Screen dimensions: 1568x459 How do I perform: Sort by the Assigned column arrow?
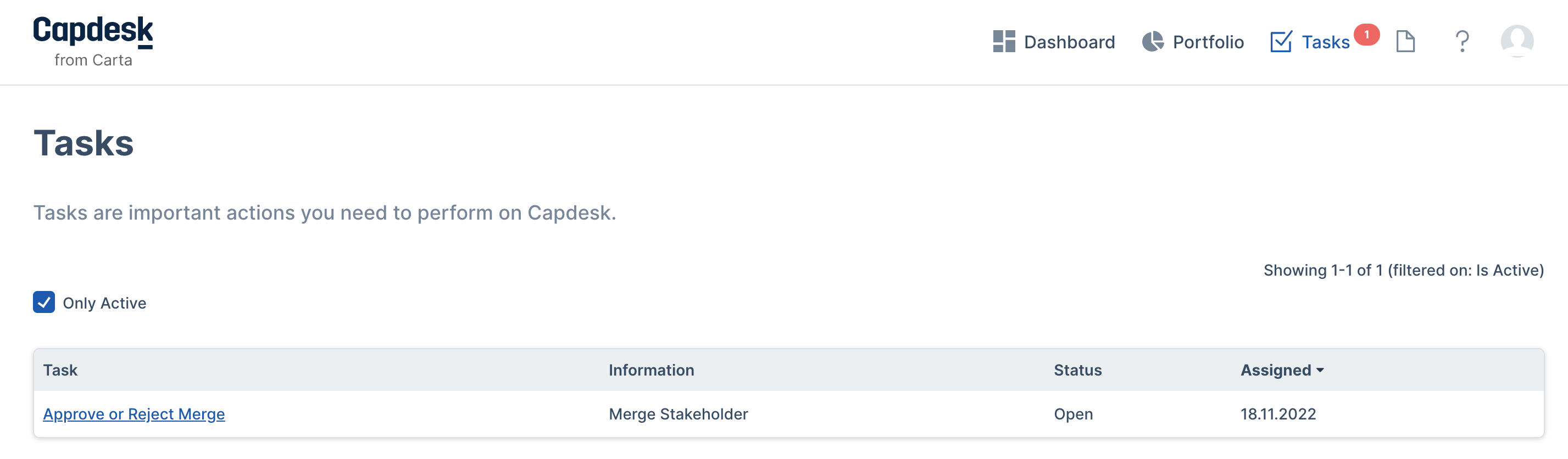coord(1320,370)
